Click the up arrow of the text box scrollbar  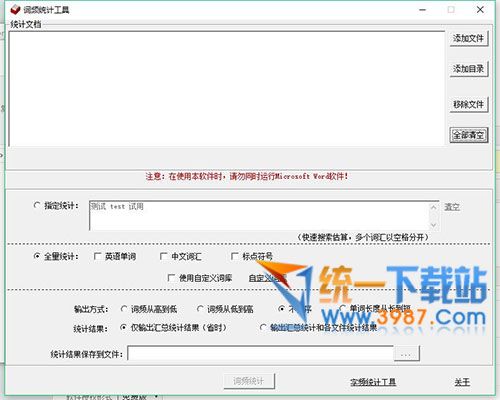point(433,207)
